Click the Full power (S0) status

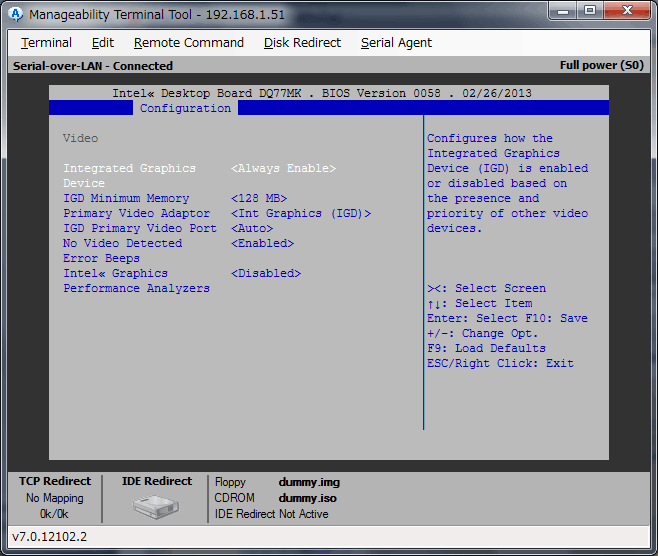pos(601,65)
